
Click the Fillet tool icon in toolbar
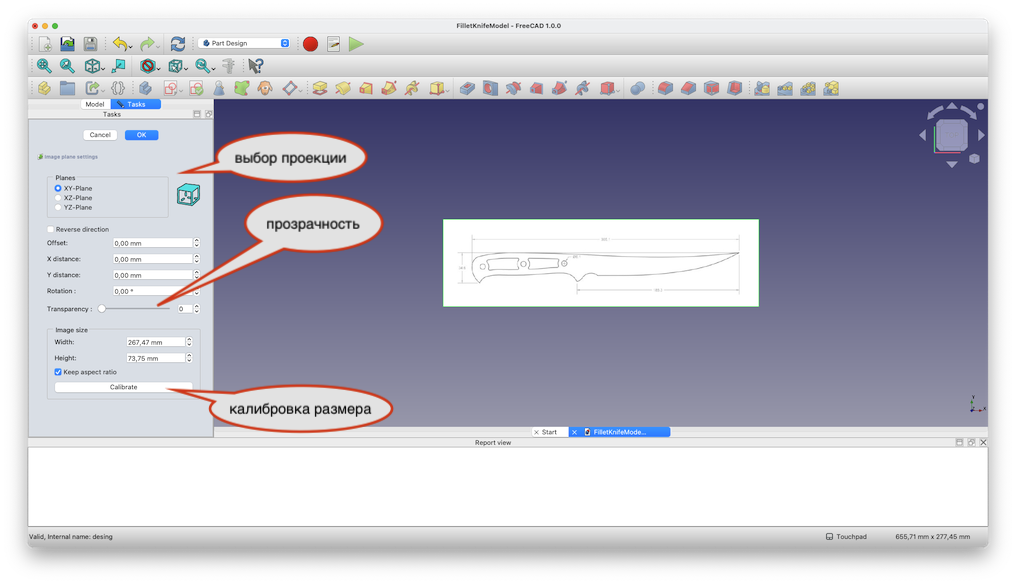pyautogui.click(x=663, y=89)
